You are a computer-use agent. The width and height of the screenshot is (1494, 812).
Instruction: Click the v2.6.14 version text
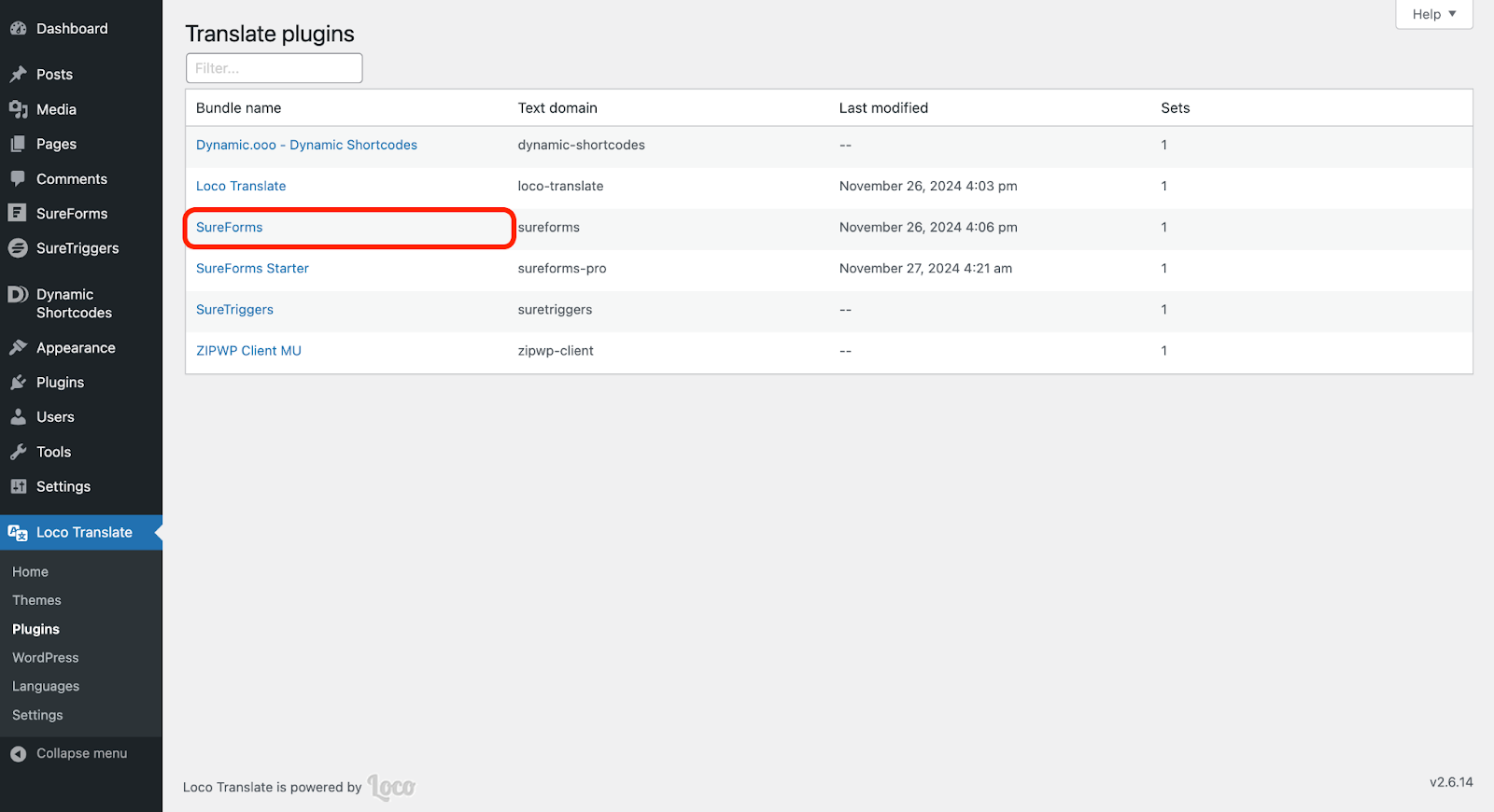point(1451,782)
